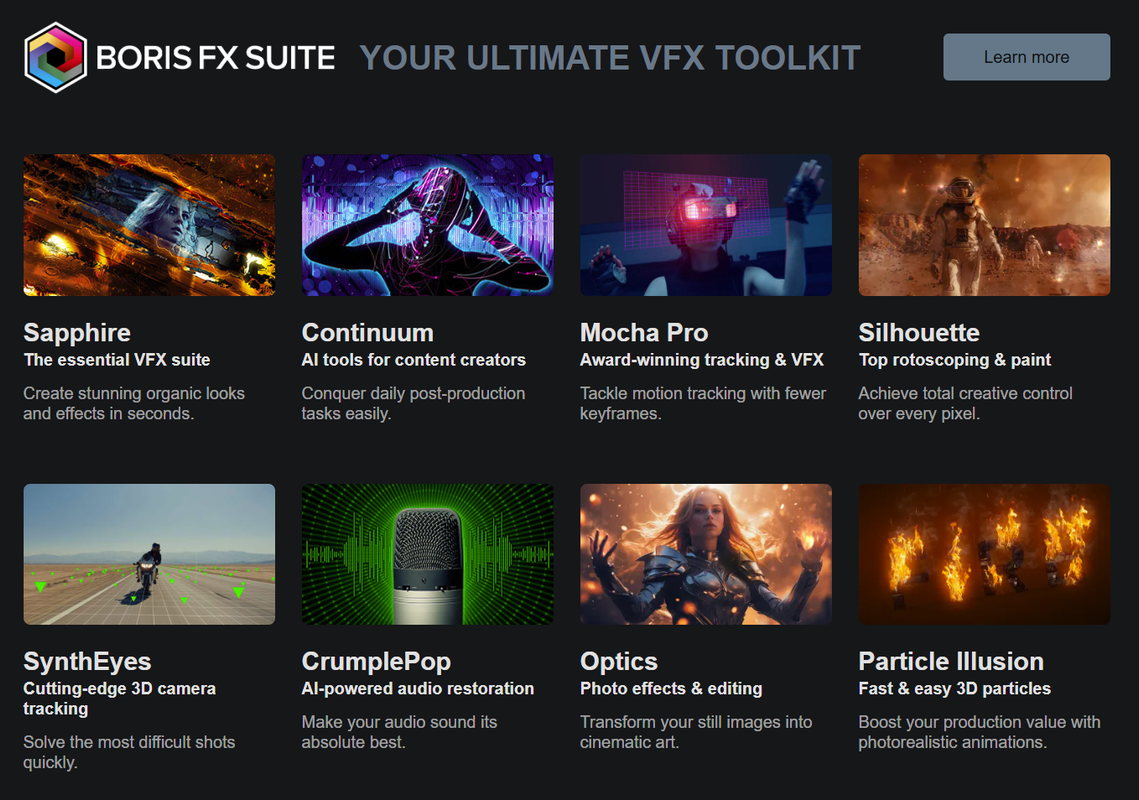Click the Mocha Pro title link

click(x=644, y=333)
